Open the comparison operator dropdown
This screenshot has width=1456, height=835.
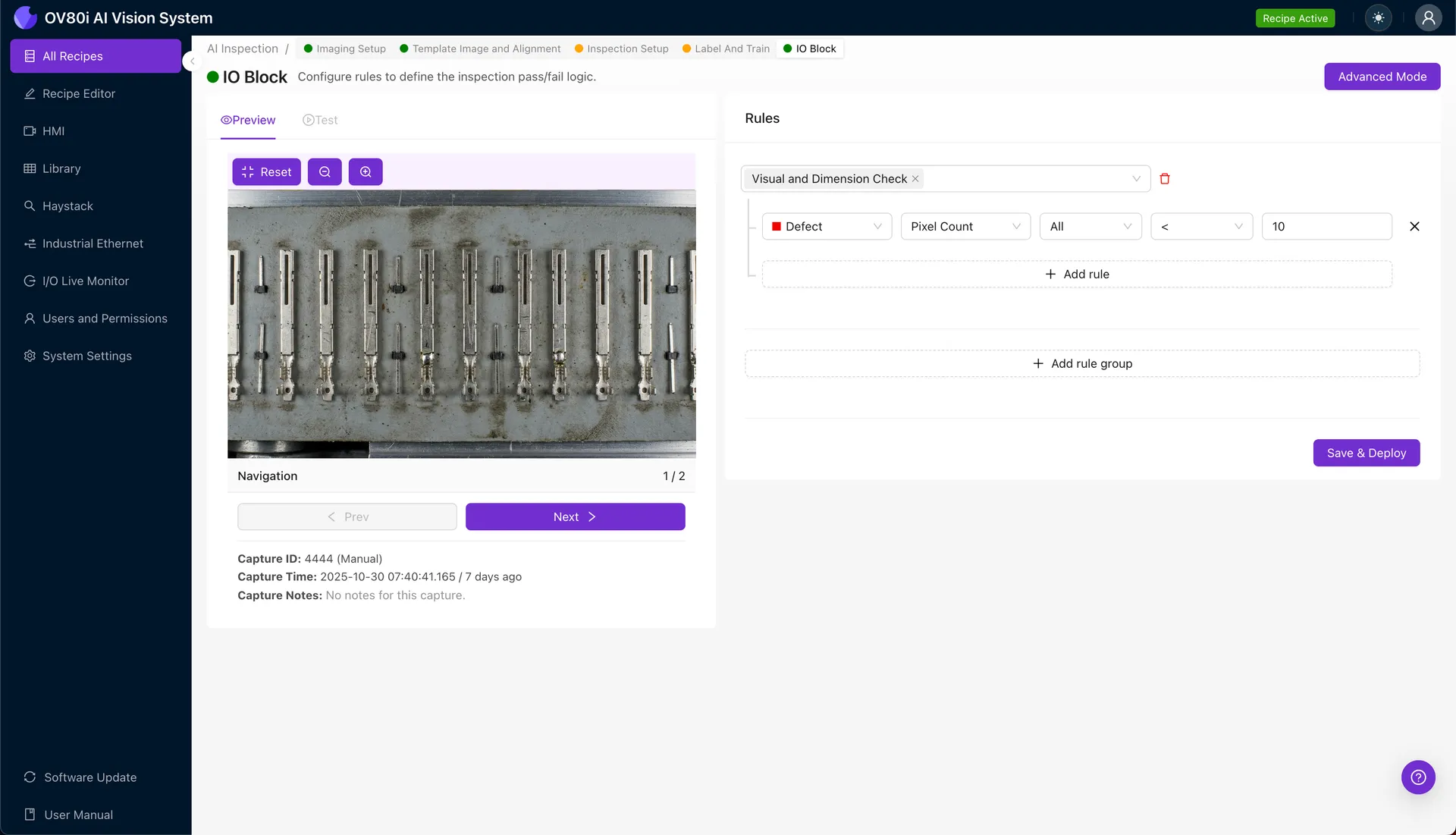tap(1200, 226)
